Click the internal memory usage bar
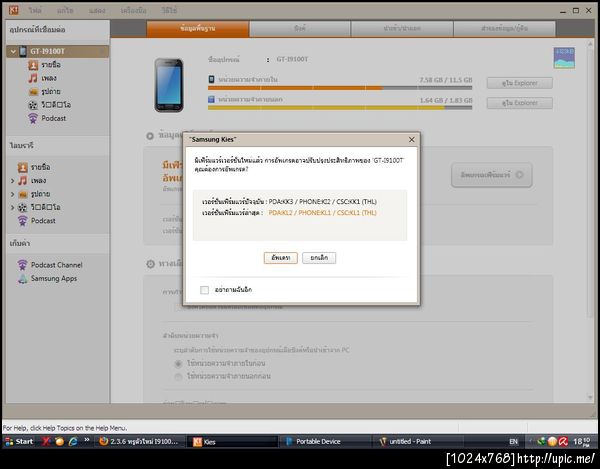This screenshot has width=600, height=469. point(340,88)
